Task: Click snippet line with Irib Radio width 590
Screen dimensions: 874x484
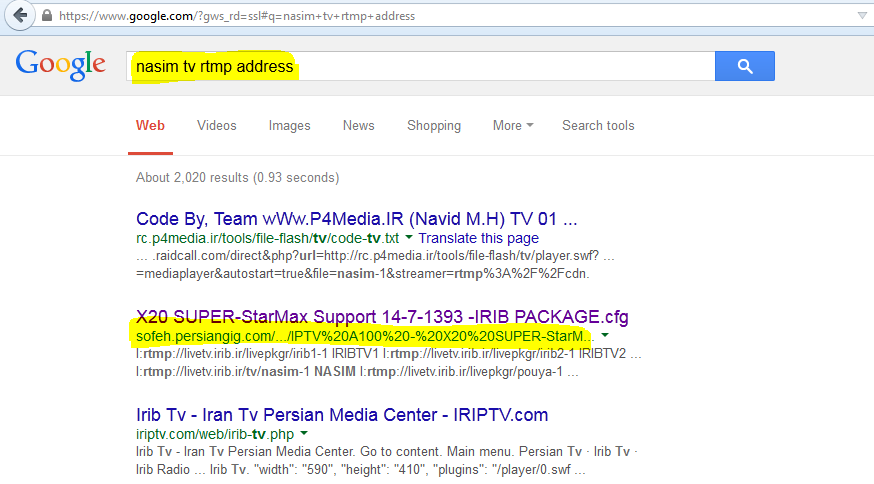Action: pos(360,470)
